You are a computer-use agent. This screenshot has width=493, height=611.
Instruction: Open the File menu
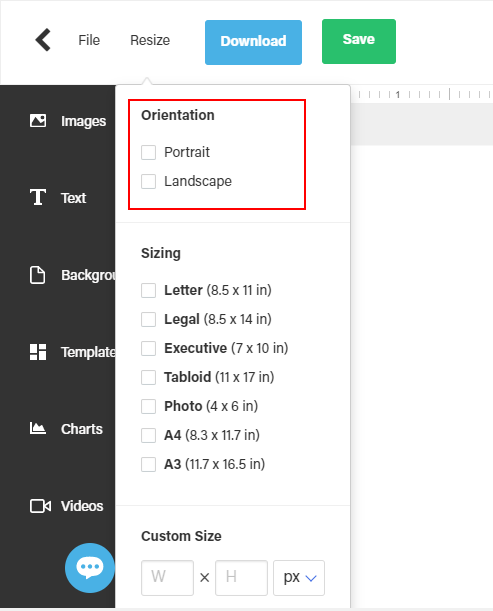click(89, 40)
